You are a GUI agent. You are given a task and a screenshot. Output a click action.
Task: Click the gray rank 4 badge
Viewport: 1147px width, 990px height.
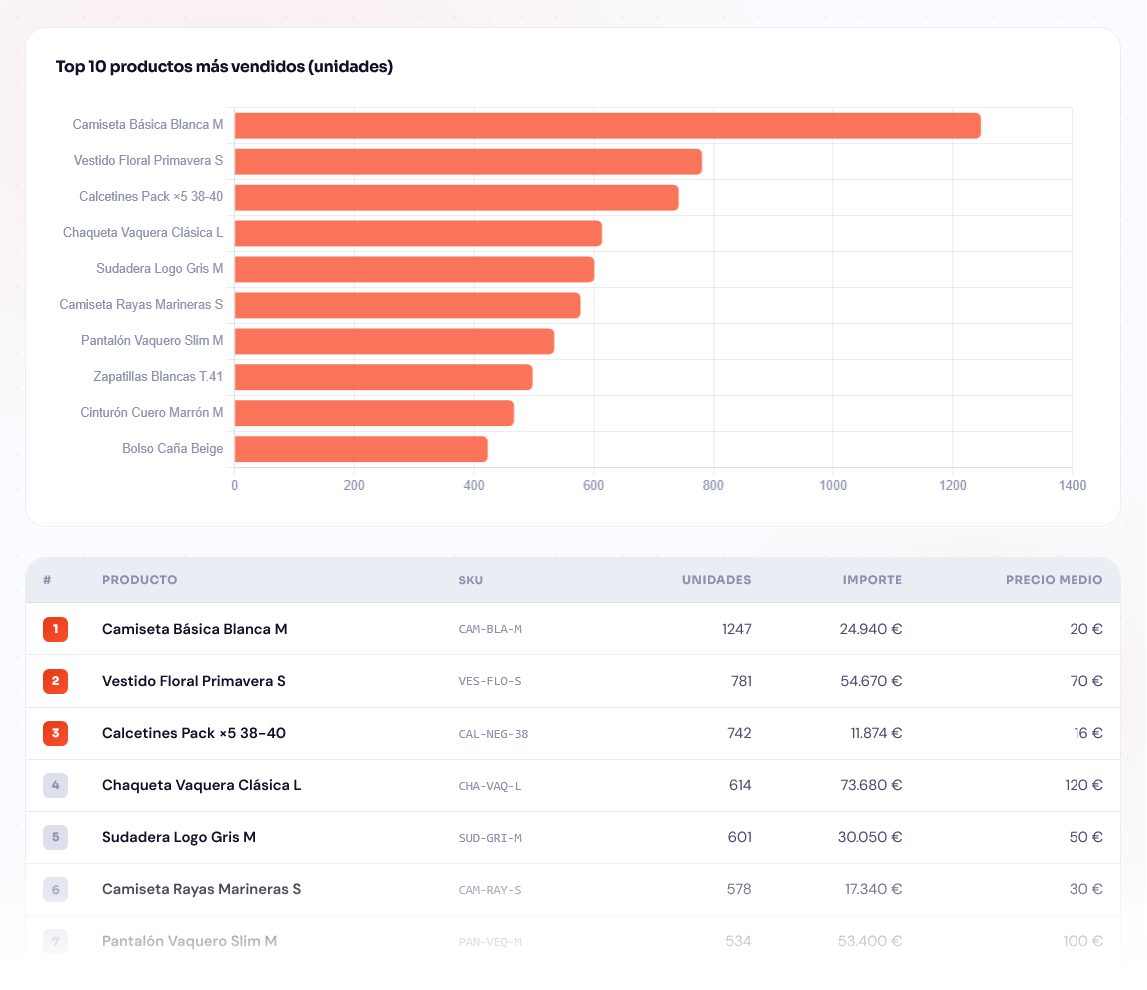pos(55,785)
